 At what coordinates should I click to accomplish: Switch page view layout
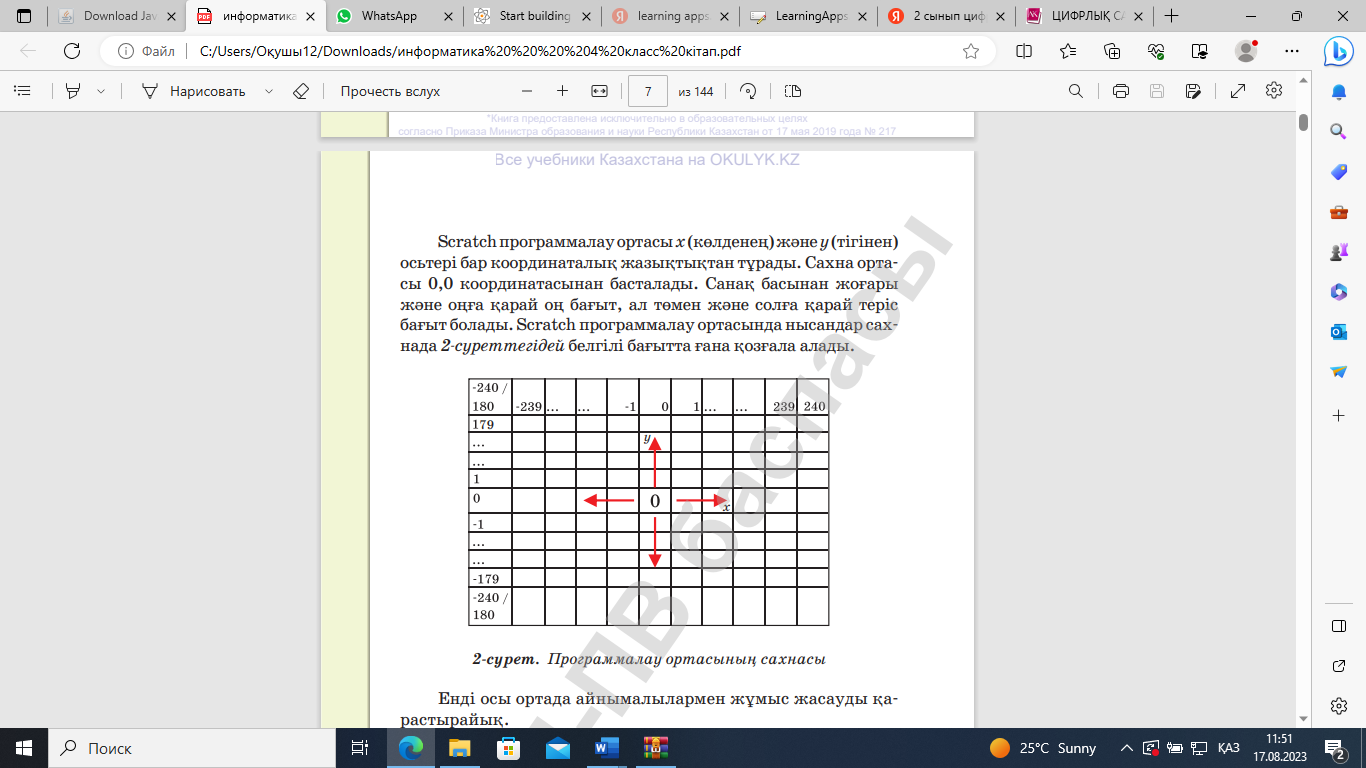793,91
